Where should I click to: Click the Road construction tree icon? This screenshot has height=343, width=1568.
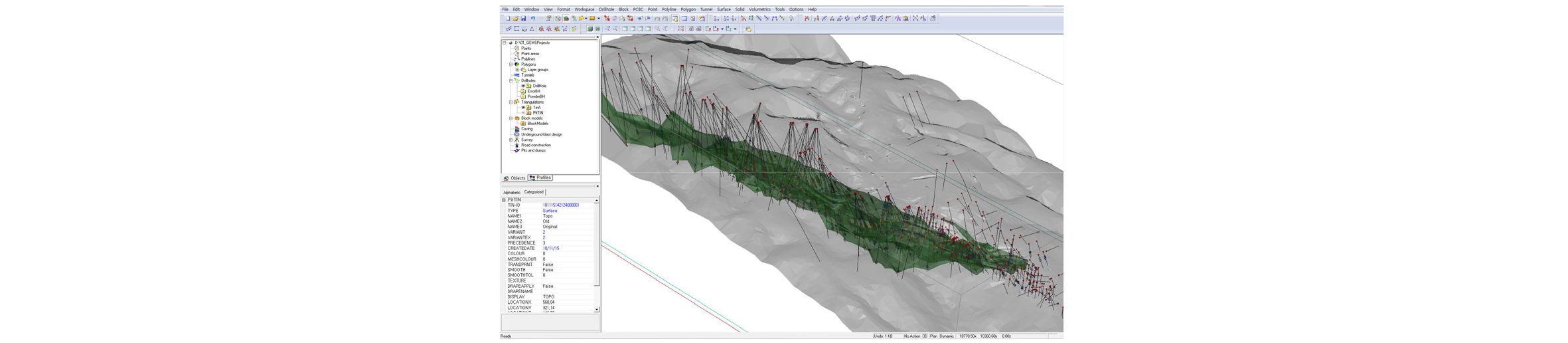click(516, 145)
